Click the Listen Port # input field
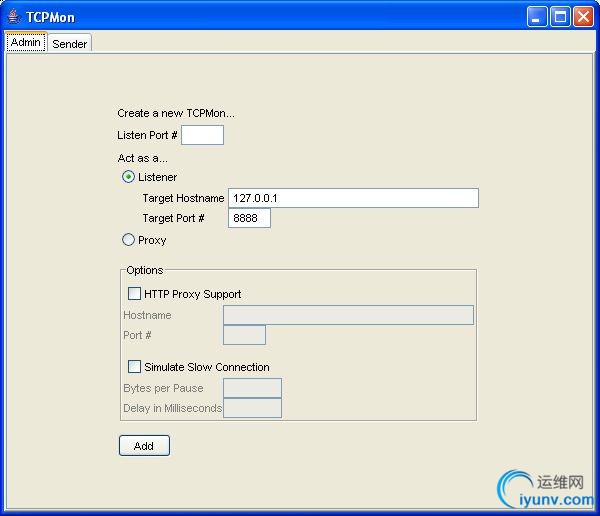 point(202,135)
